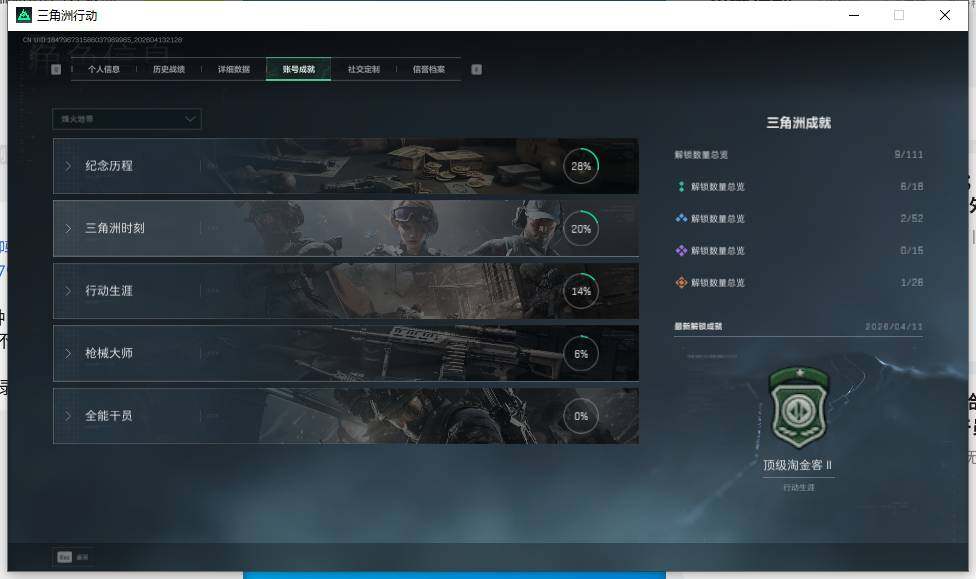The height and width of the screenshot is (579, 976).
Task: Click the 行动生涯 caption under the badge
Action: point(799,487)
